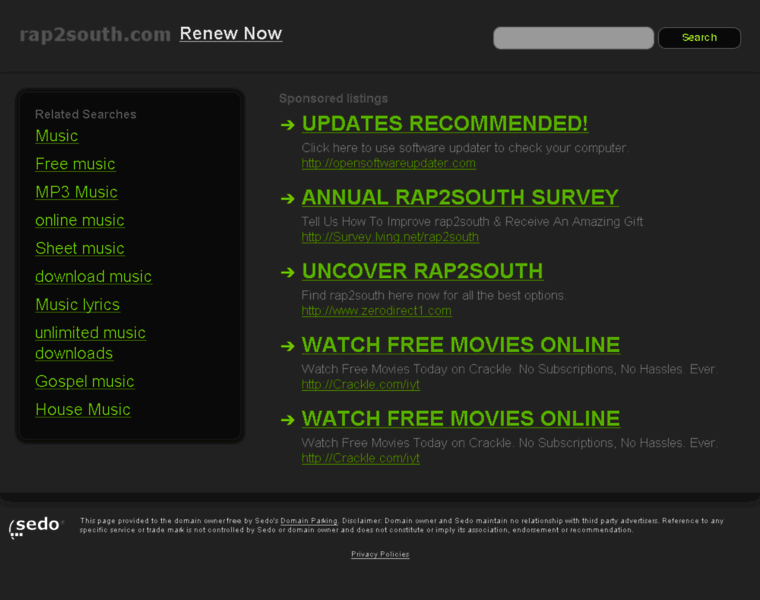Choose unlimited music downloads link
This screenshot has width=760, height=600.
[x=90, y=343]
